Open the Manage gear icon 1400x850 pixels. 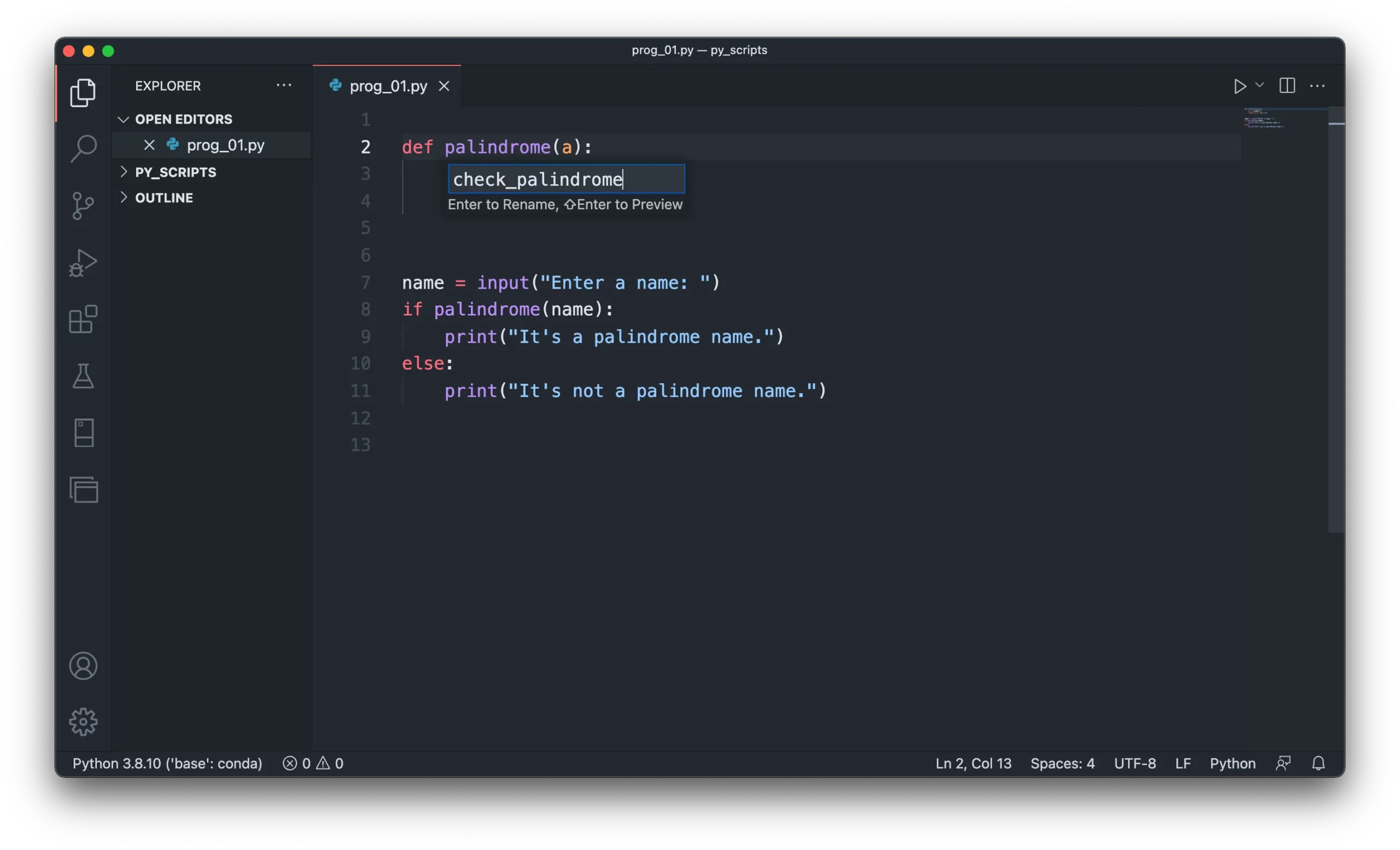pos(84,722)
